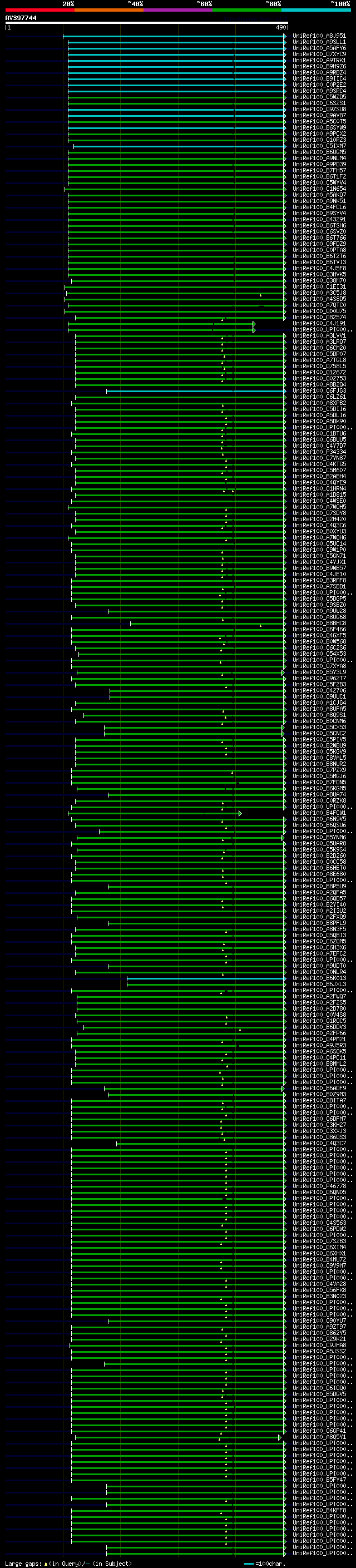Click hit label UniRef100_B8BHC8
Image resolution: width=356 pixels, height=1568 pixels.
pos(319,624)
